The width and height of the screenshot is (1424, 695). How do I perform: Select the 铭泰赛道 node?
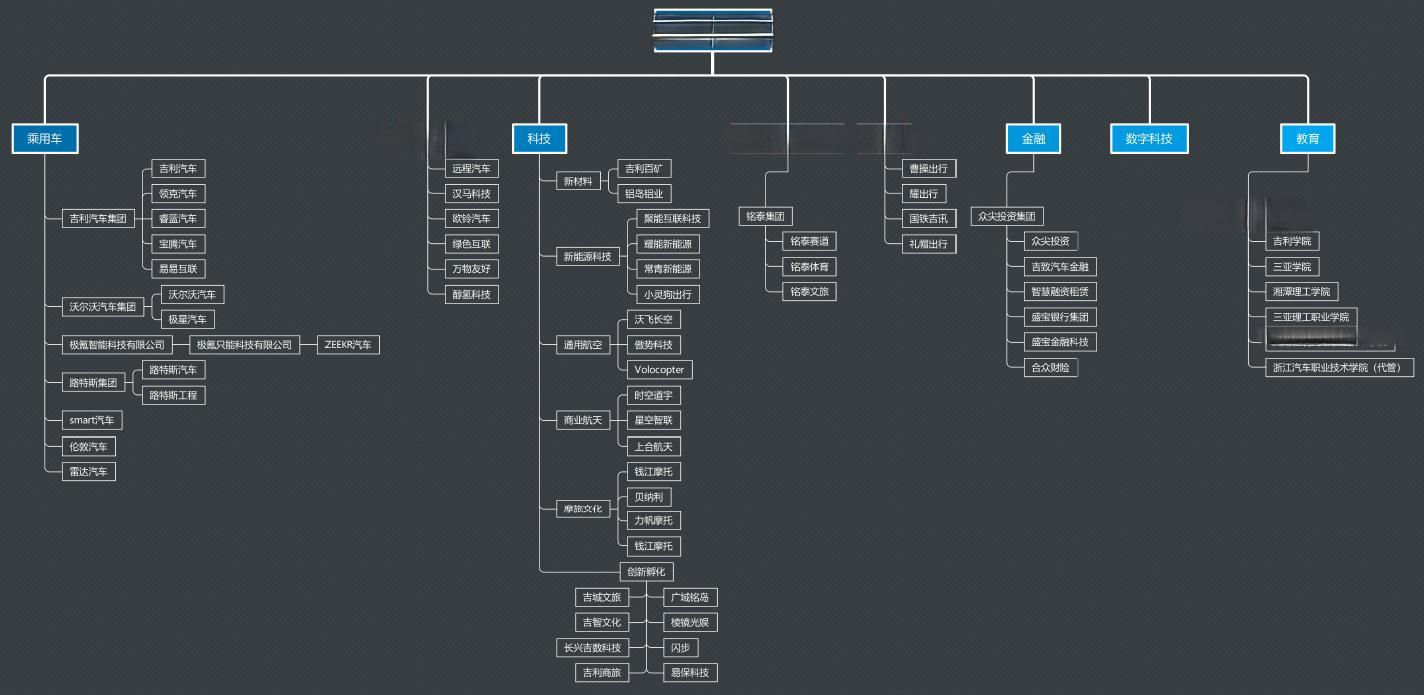809,241
